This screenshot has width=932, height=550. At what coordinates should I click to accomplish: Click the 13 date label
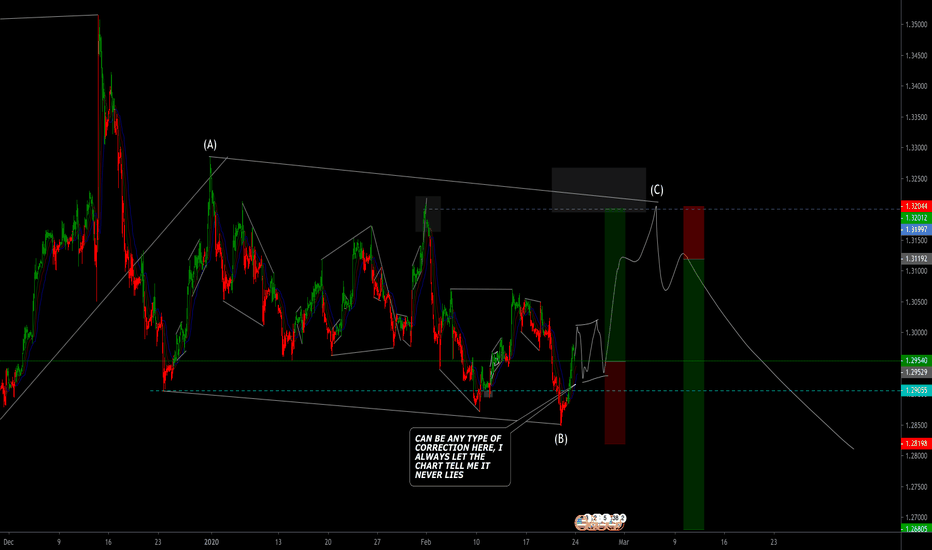coord(278,542)
